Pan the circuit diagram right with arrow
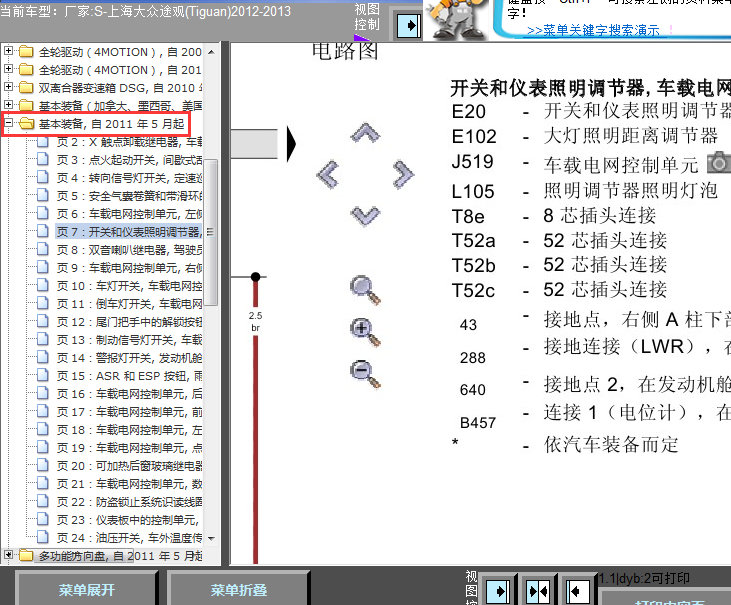This screenshot has height=605, width=731. click(401, 175)
